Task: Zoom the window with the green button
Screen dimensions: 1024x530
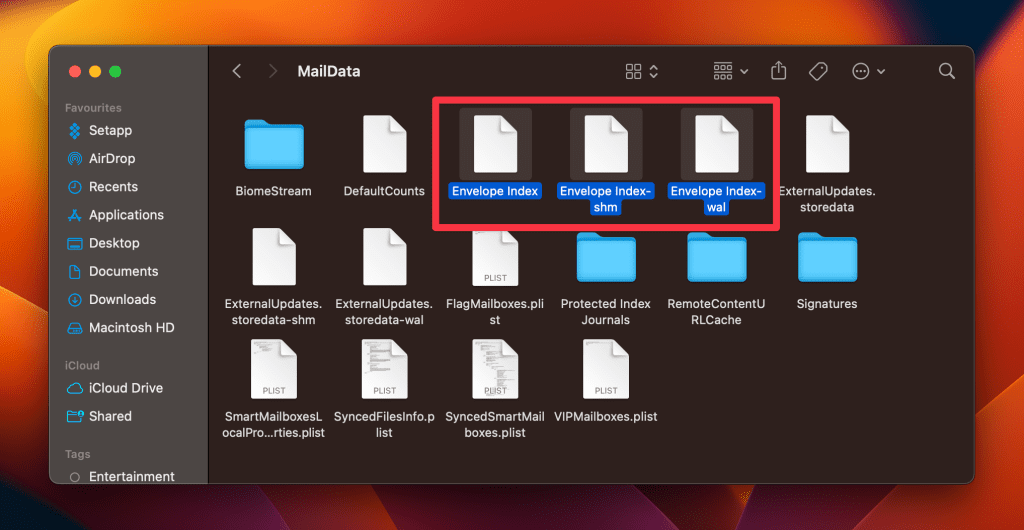Action: (x=115, y=72)
